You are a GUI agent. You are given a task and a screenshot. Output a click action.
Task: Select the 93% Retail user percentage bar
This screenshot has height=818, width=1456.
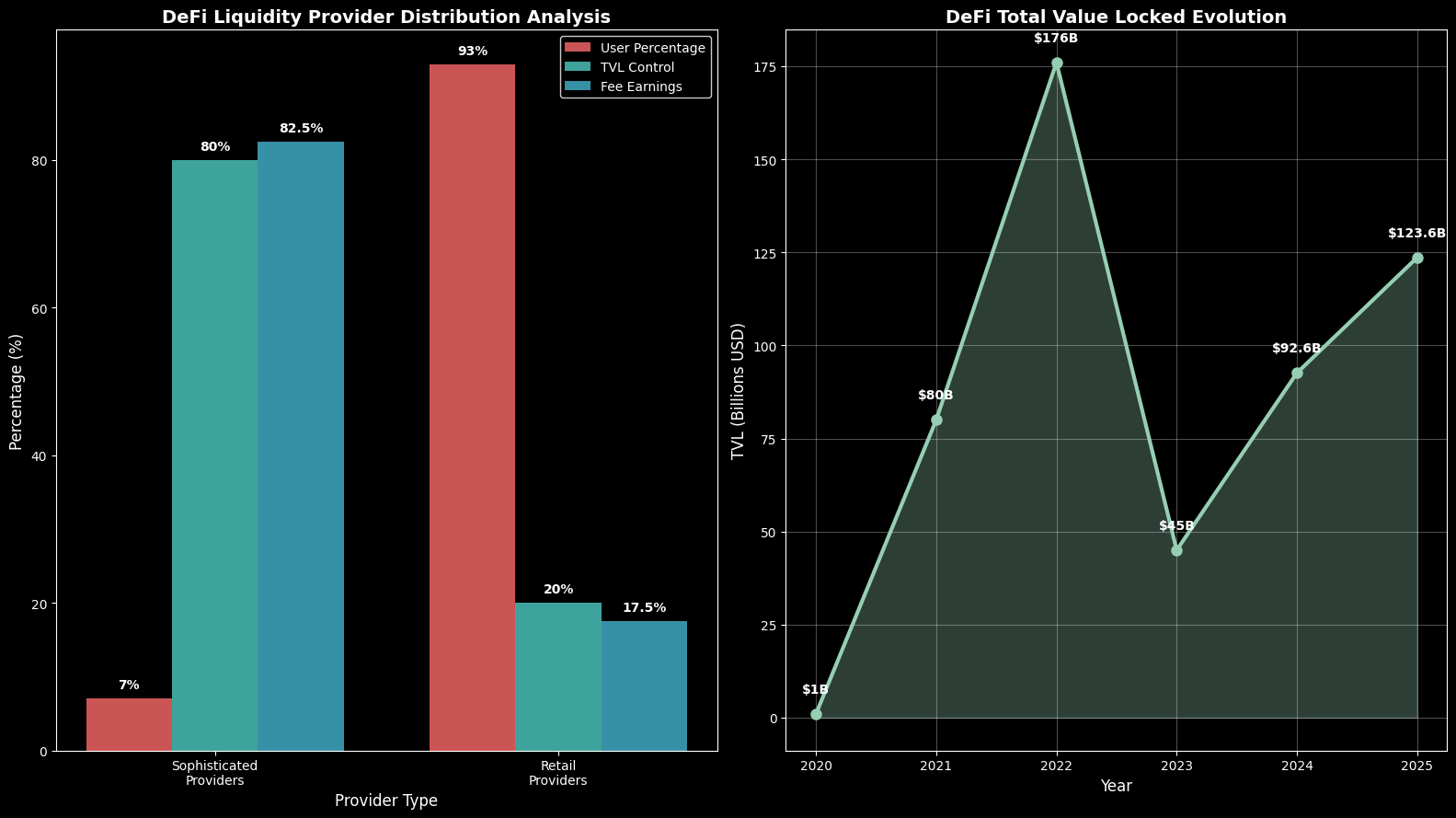472,407
